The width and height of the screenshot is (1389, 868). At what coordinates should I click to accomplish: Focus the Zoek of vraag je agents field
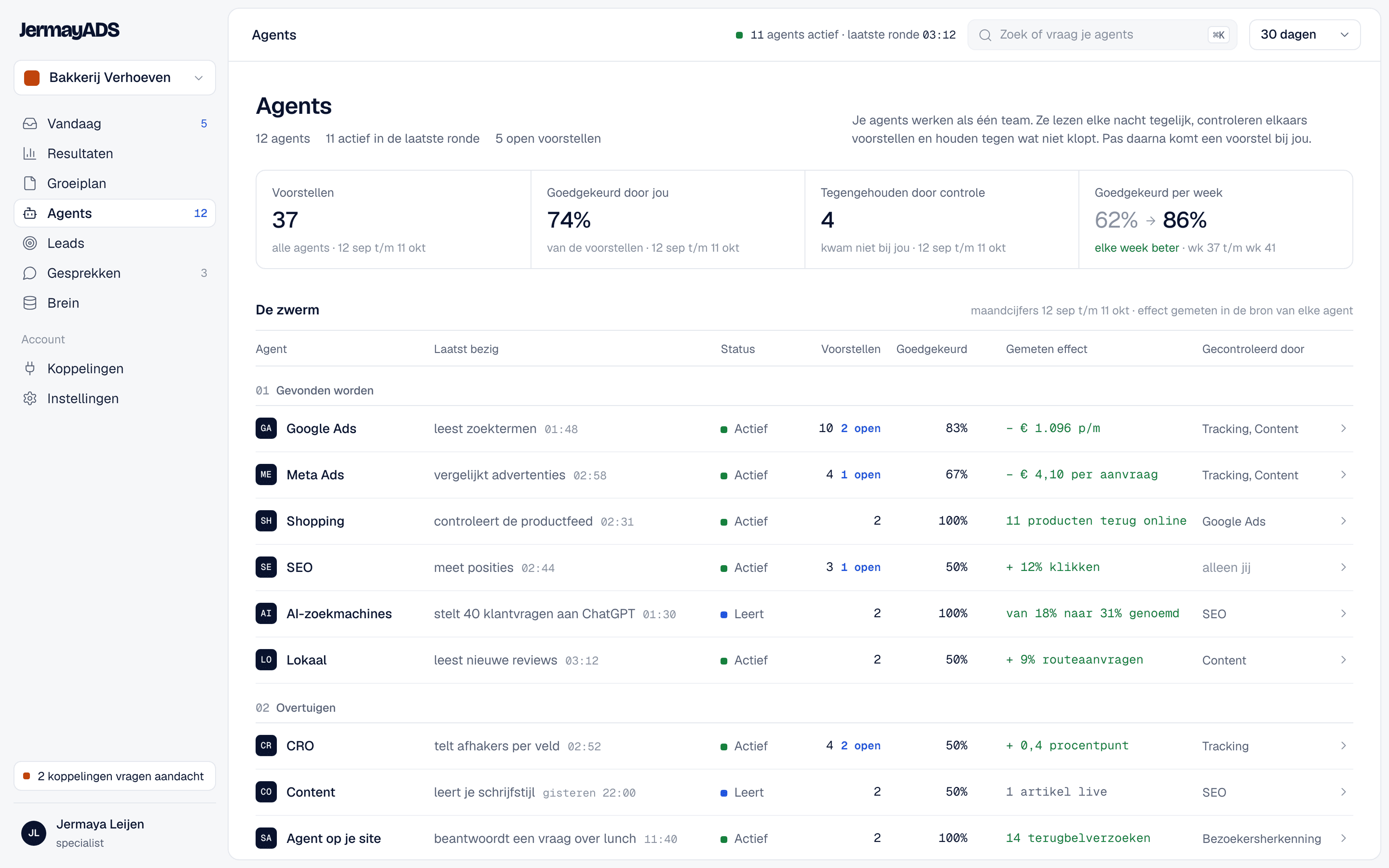tap(1102, 34)
